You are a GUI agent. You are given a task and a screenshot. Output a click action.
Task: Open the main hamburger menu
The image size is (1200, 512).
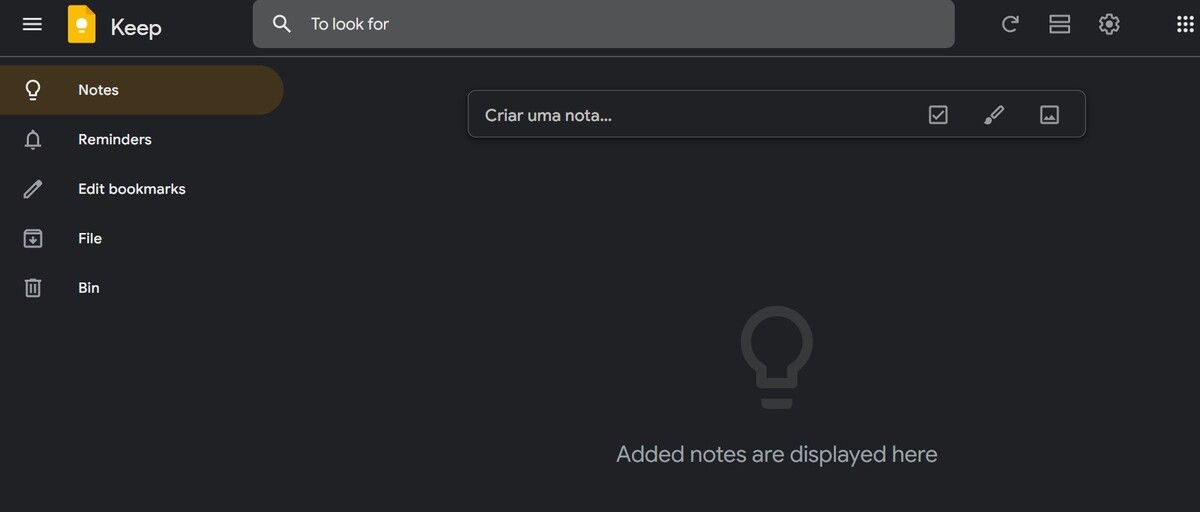32,24
